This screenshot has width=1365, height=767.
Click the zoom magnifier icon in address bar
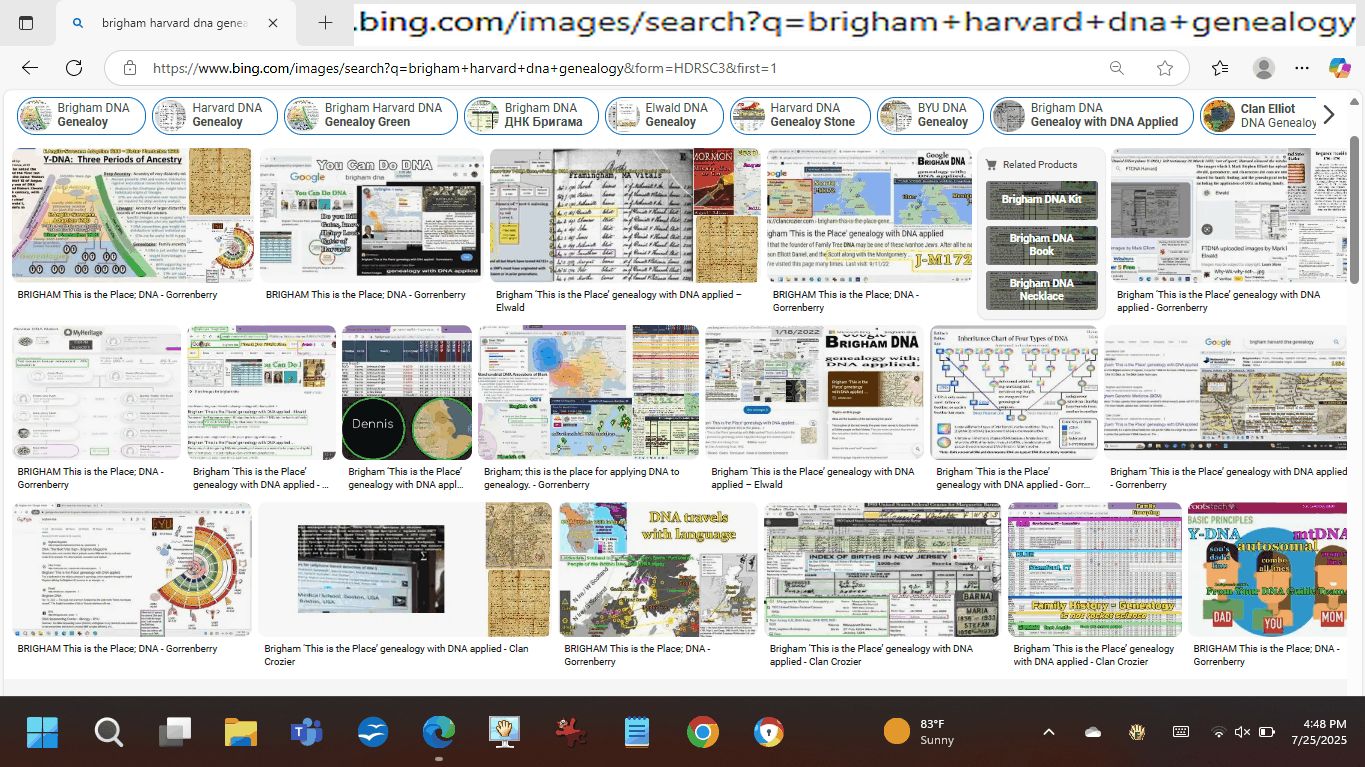coord(1117,68)
